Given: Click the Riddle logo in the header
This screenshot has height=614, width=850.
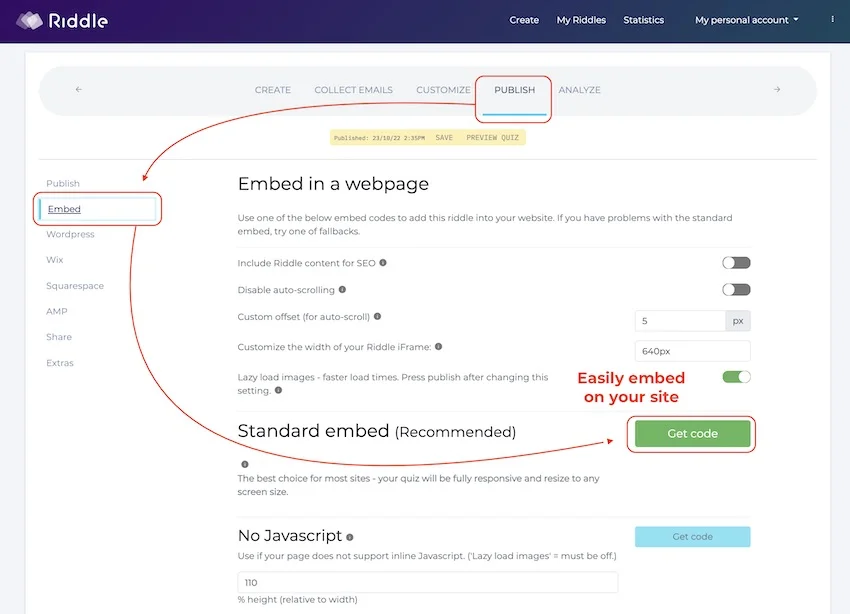Looking at the screenshot, I should (x=62, y=21).
